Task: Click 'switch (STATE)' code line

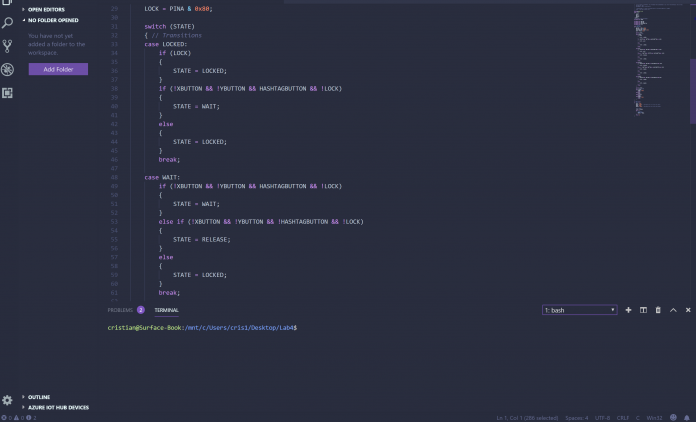Action: (x=169, y=27)
